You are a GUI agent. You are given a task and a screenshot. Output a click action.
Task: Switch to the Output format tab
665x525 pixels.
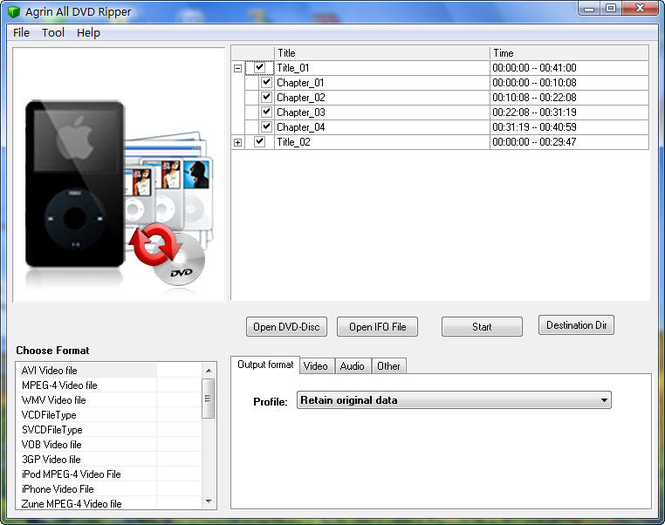tap(265, 365)
